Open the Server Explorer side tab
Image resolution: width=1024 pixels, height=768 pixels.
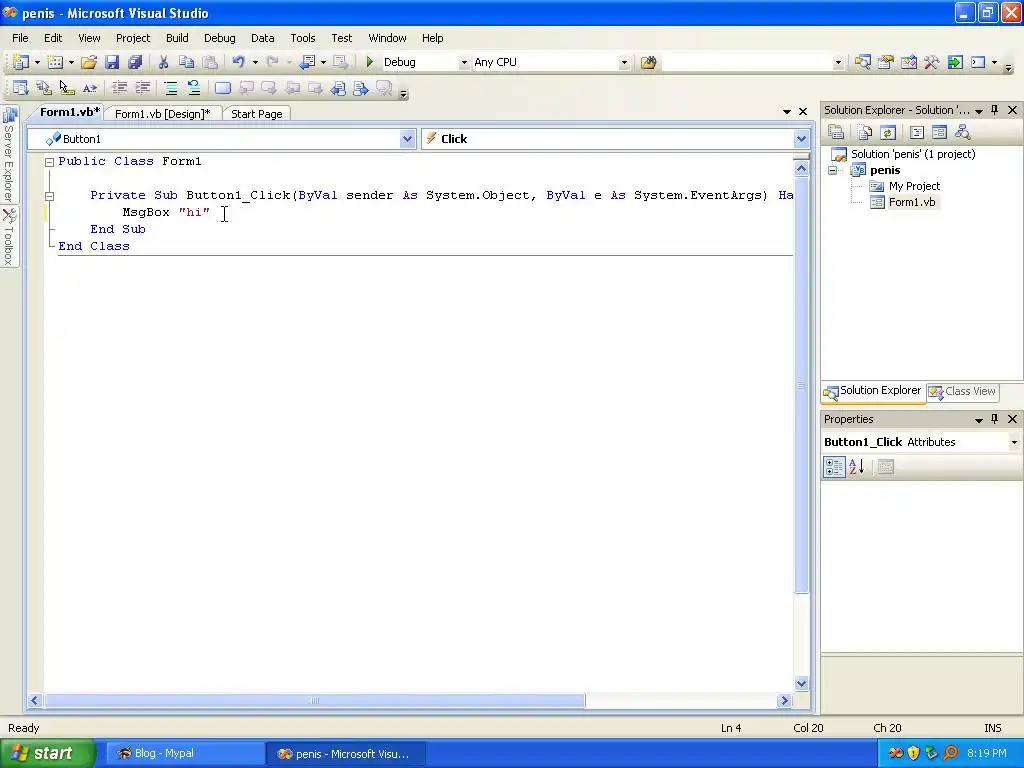(x=9, y=155)
